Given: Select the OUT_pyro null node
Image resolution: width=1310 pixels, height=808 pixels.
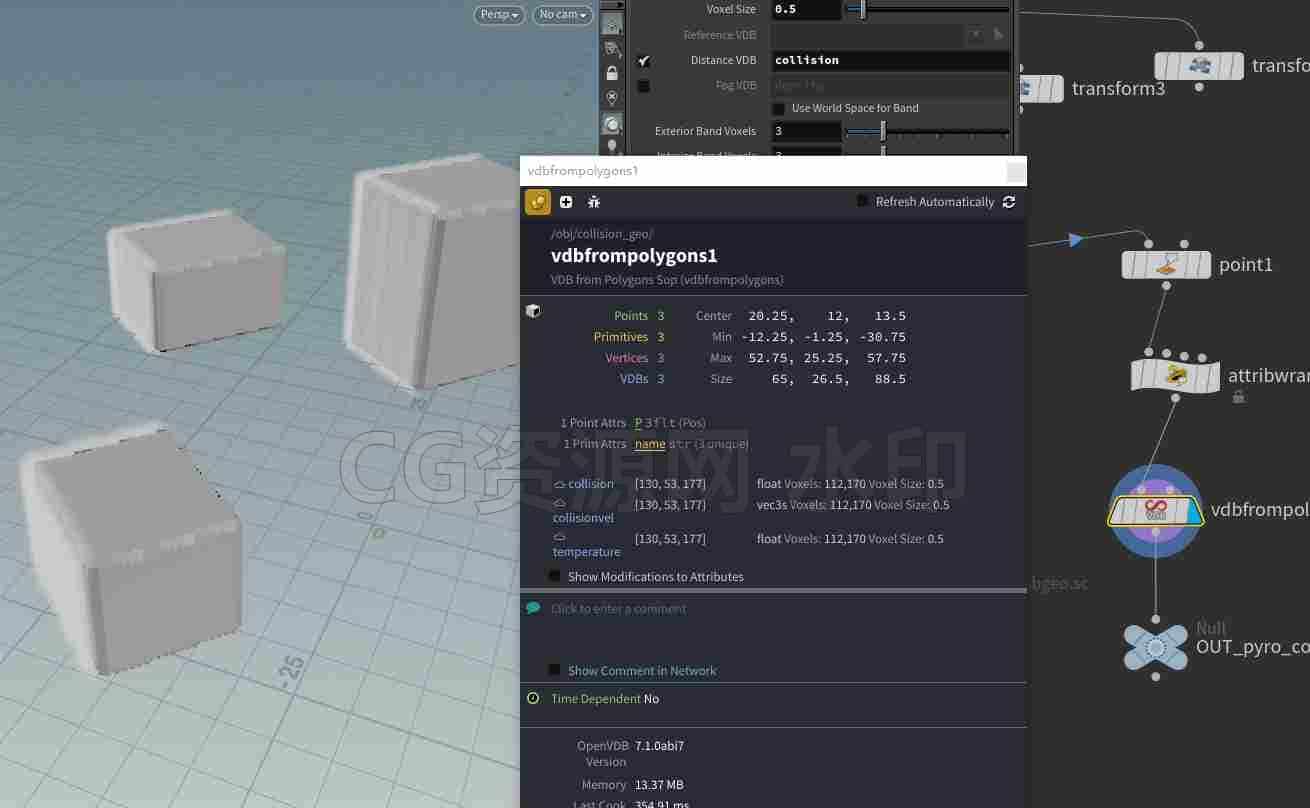Looking at the screenshot, I should point(1155,647).
